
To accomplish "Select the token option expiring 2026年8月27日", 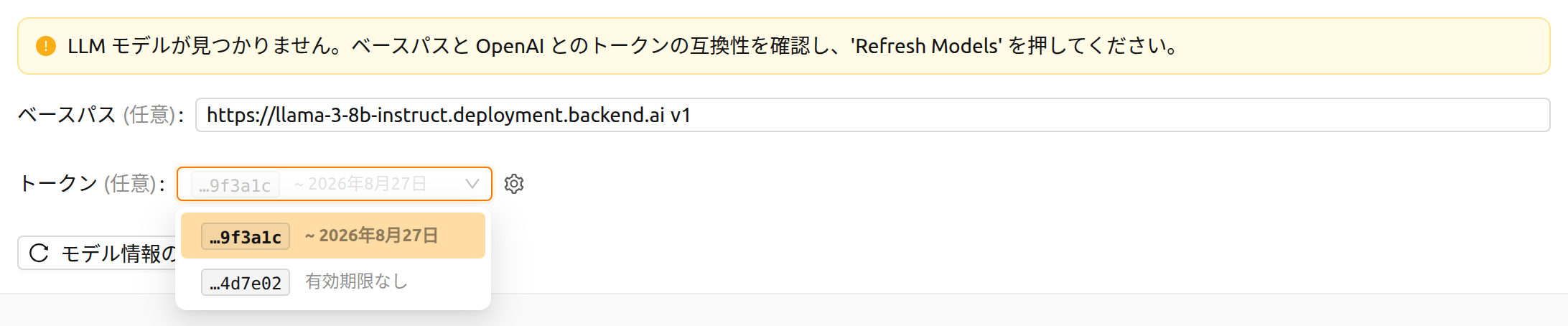I will [x=333, y=236].
